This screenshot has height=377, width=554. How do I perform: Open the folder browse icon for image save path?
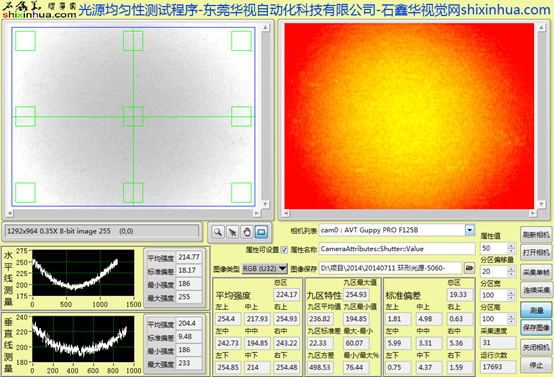469,268
